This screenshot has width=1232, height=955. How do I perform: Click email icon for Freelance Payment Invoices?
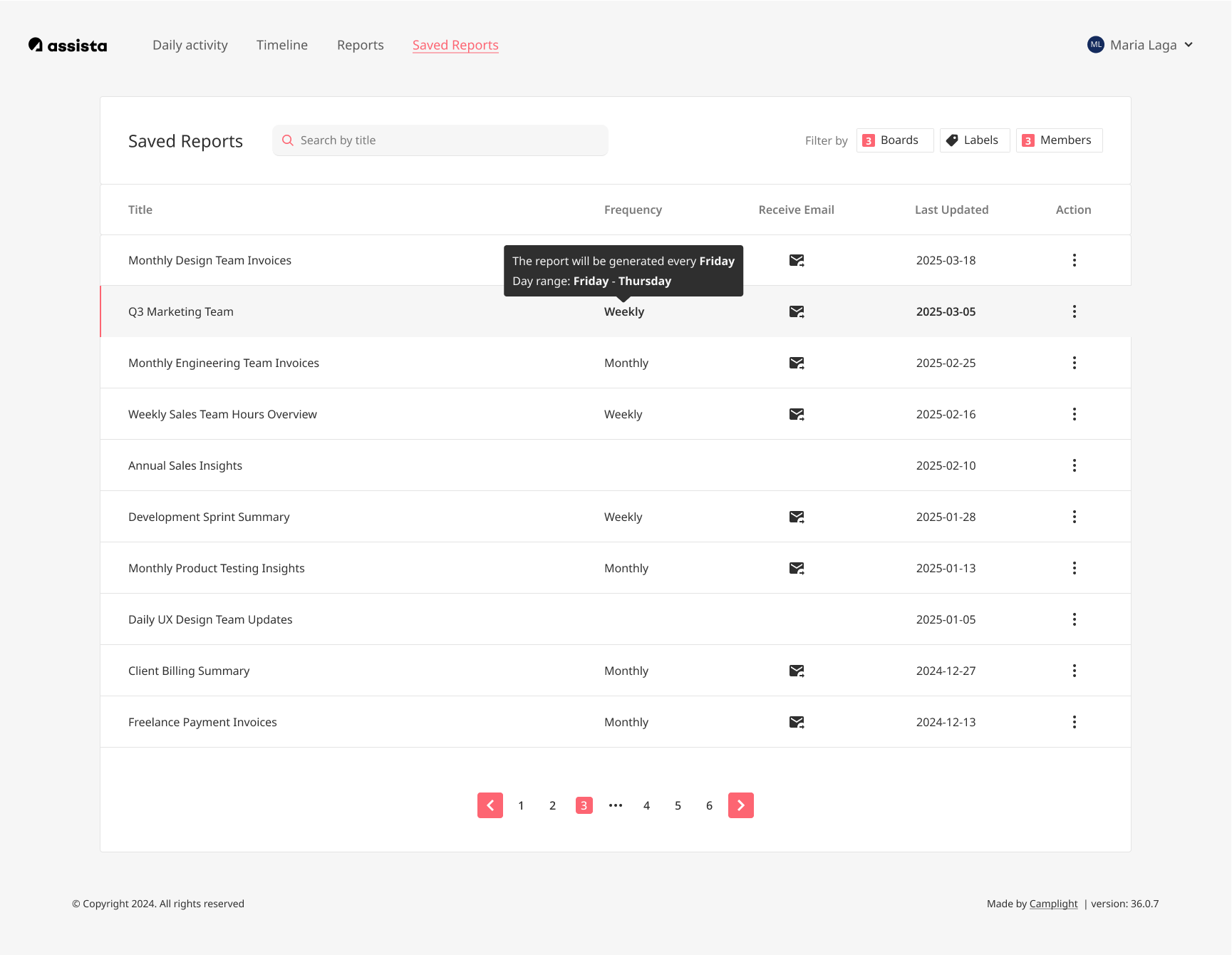click(797, 722)
